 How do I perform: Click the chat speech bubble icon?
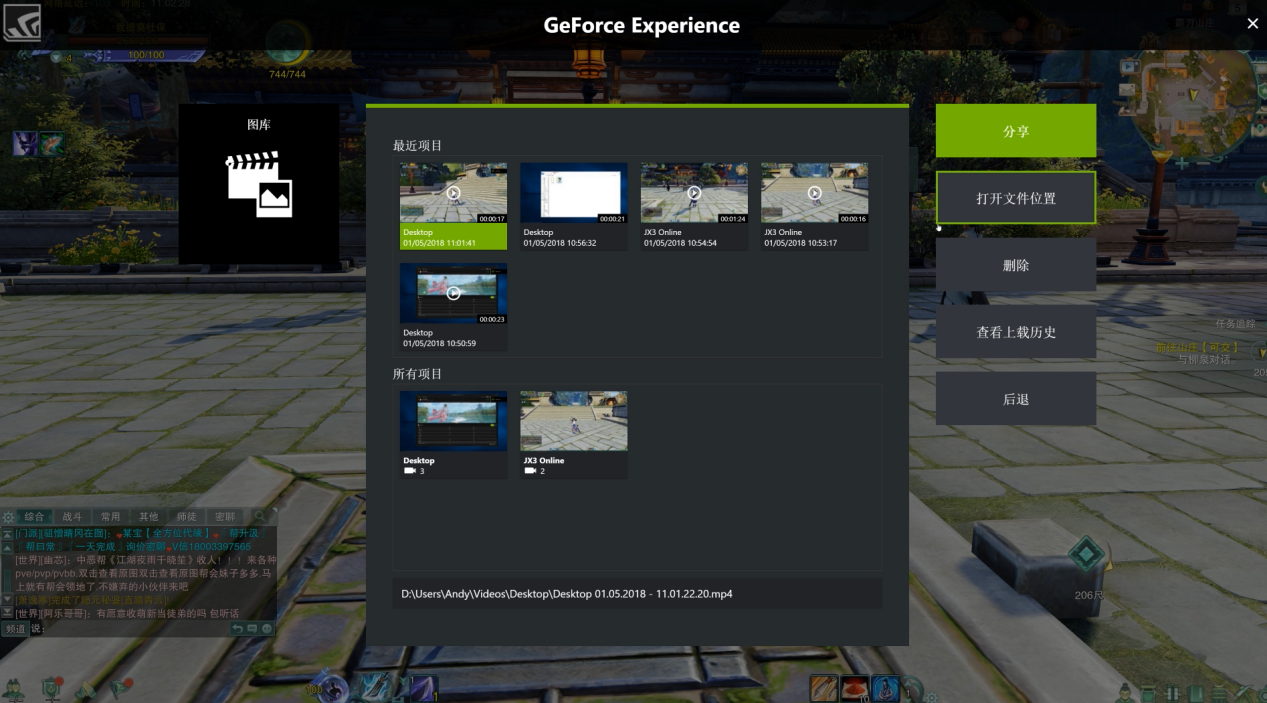[252, 629]
